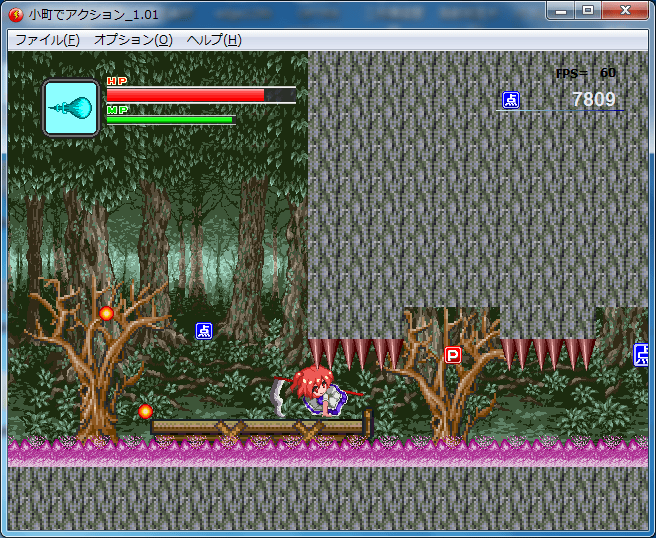656x538 pixels.
Task: Click the fireball in the bare tree's branches
Action: [x=106, y=313]
